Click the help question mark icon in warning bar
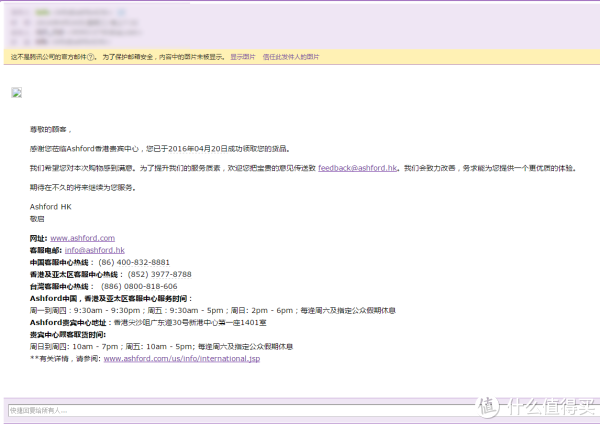 90,57
